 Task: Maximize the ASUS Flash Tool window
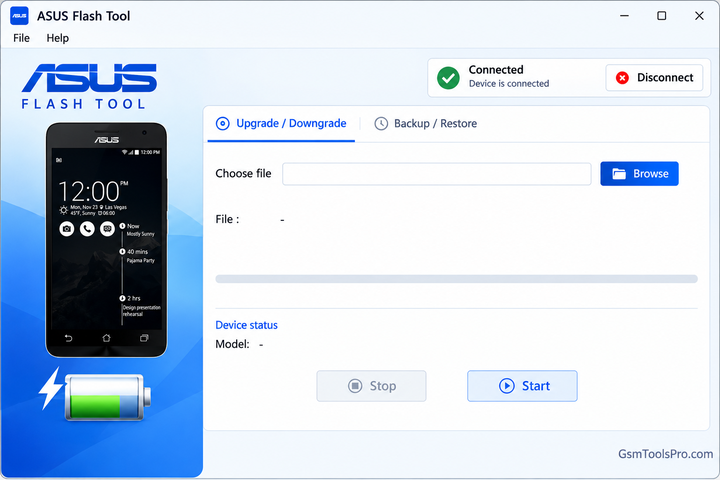tap(662, 16)
